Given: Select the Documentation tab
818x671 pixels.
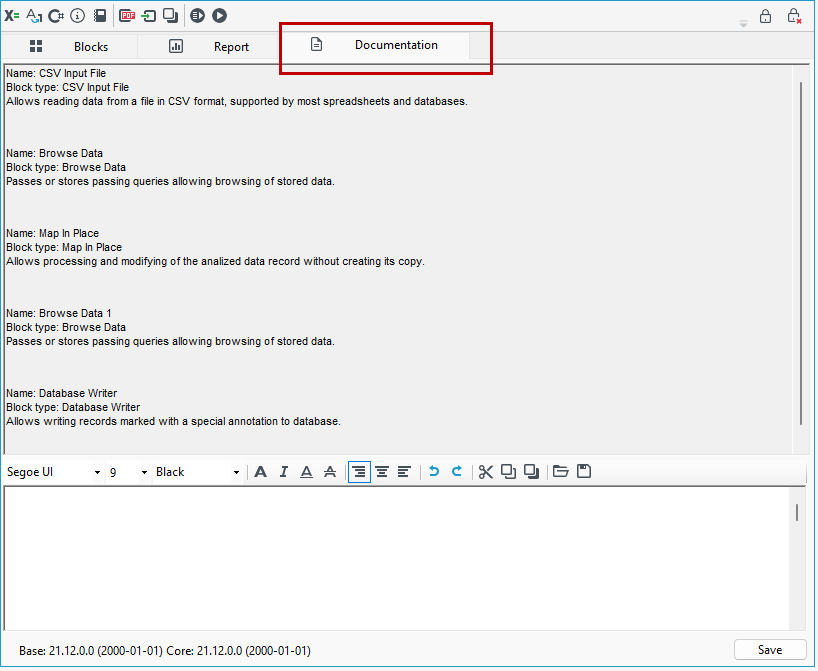Looking at the screenshot, I should [x=375, y=45].
